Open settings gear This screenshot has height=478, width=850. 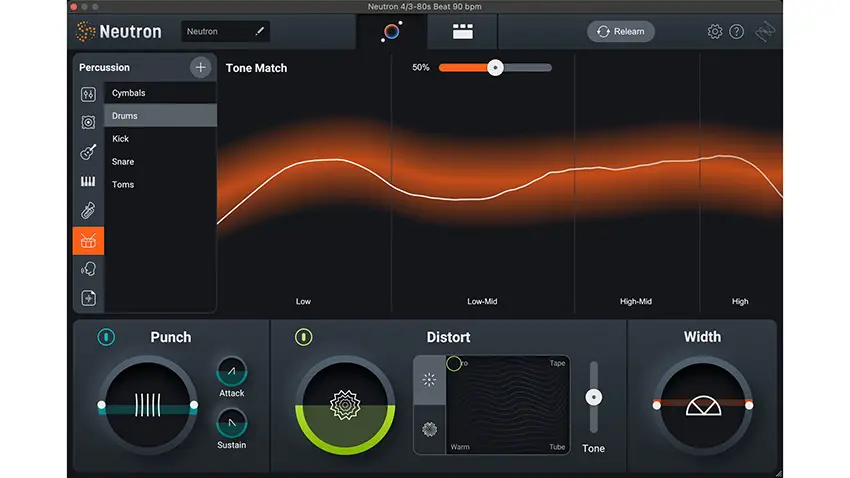pos(714,31)
